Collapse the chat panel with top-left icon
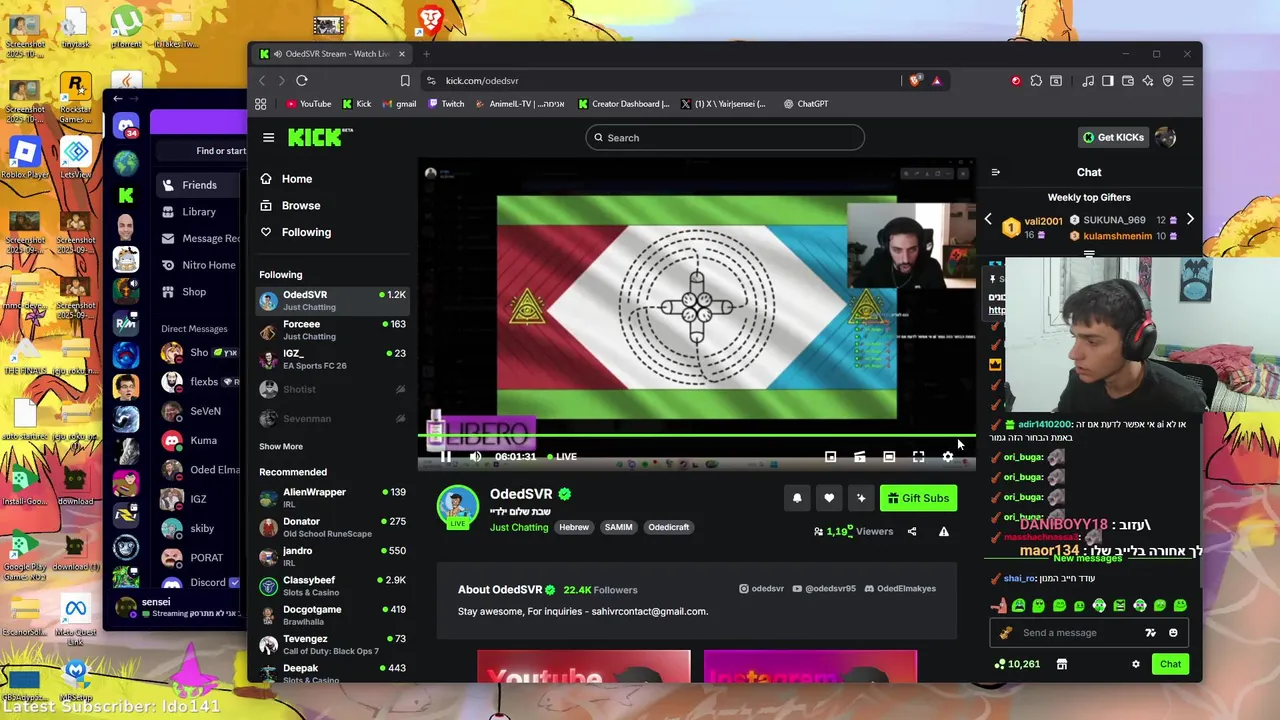The width and height of the screenshot is (1280, 720). click(995, 172)
